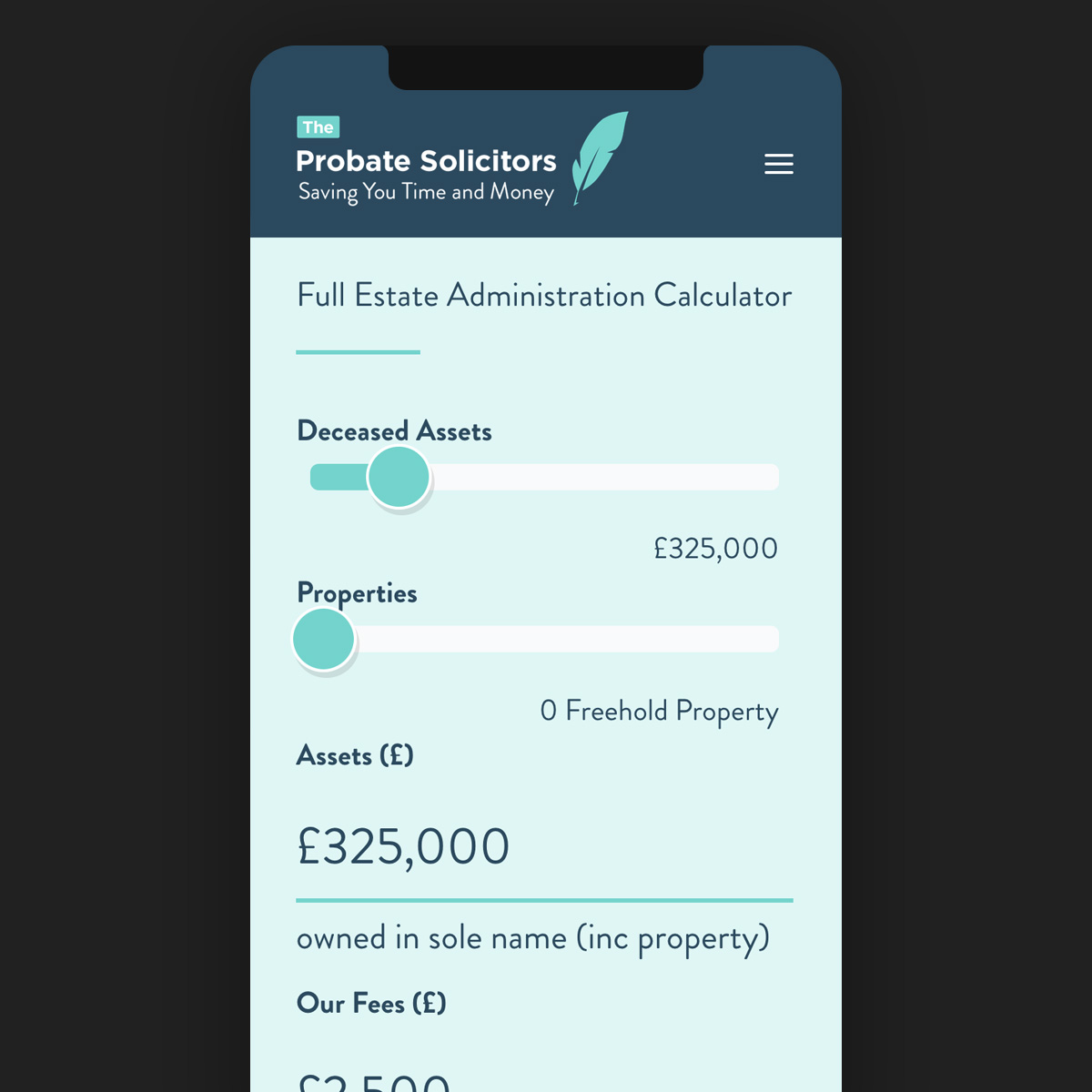
Task: Click the feather quill logo icon
Action: click(600, 158)
